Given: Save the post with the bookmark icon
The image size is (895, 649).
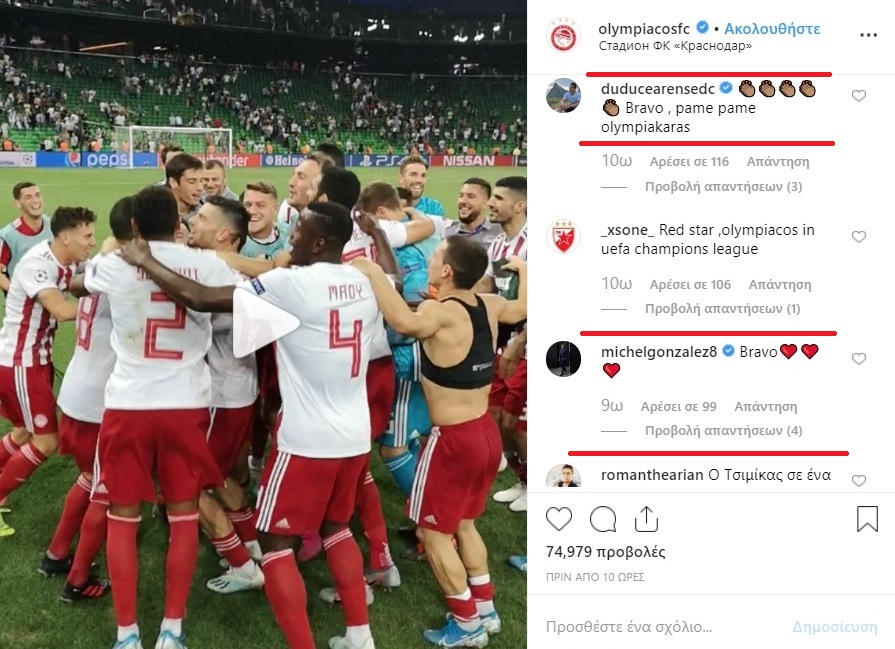Looking at the screenshot, I should [x=867, y=519].
